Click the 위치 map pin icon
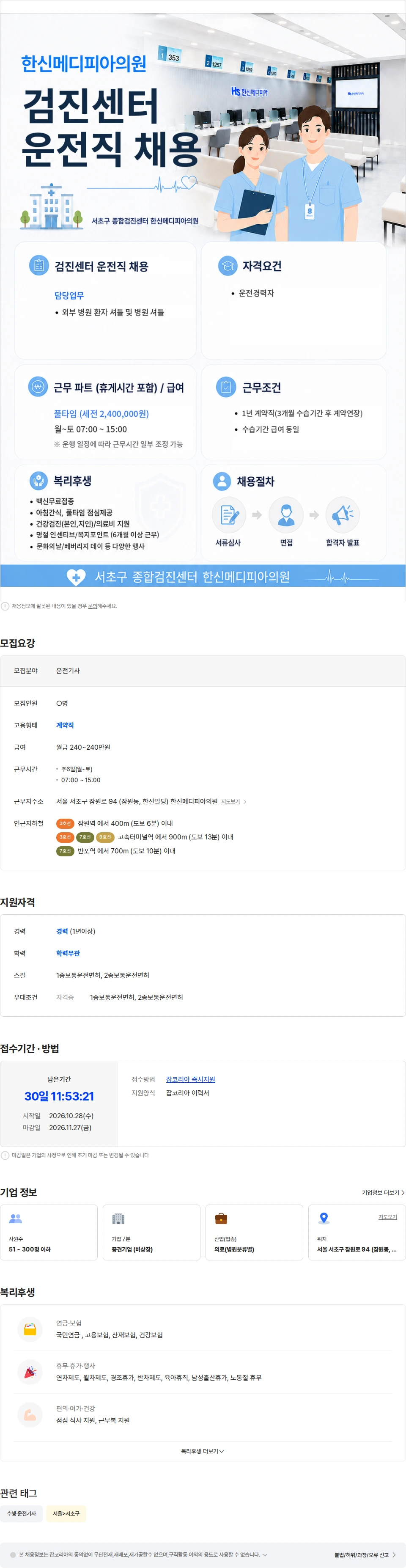This screenshot has width=406, height=1568. pos(324,1219)
